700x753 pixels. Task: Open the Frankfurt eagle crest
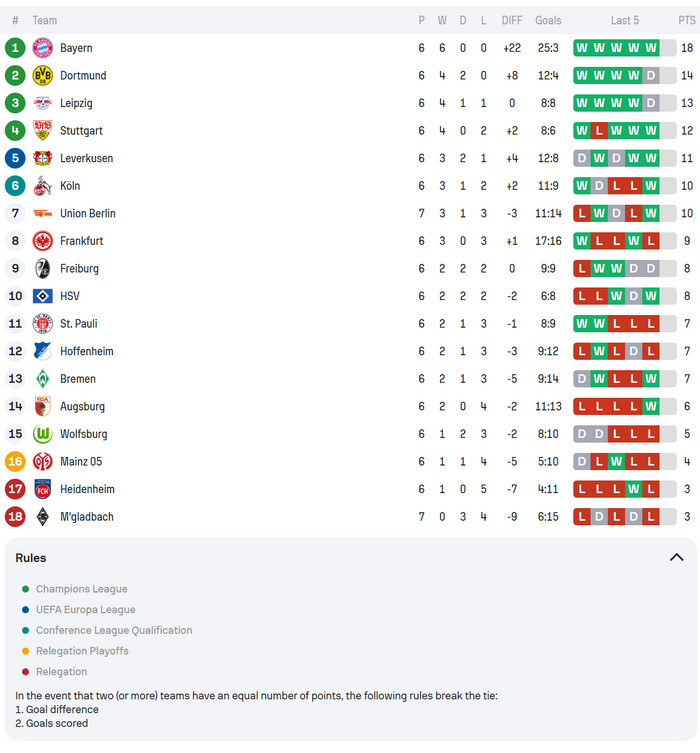pyautogui.click(x=43, y=241)
